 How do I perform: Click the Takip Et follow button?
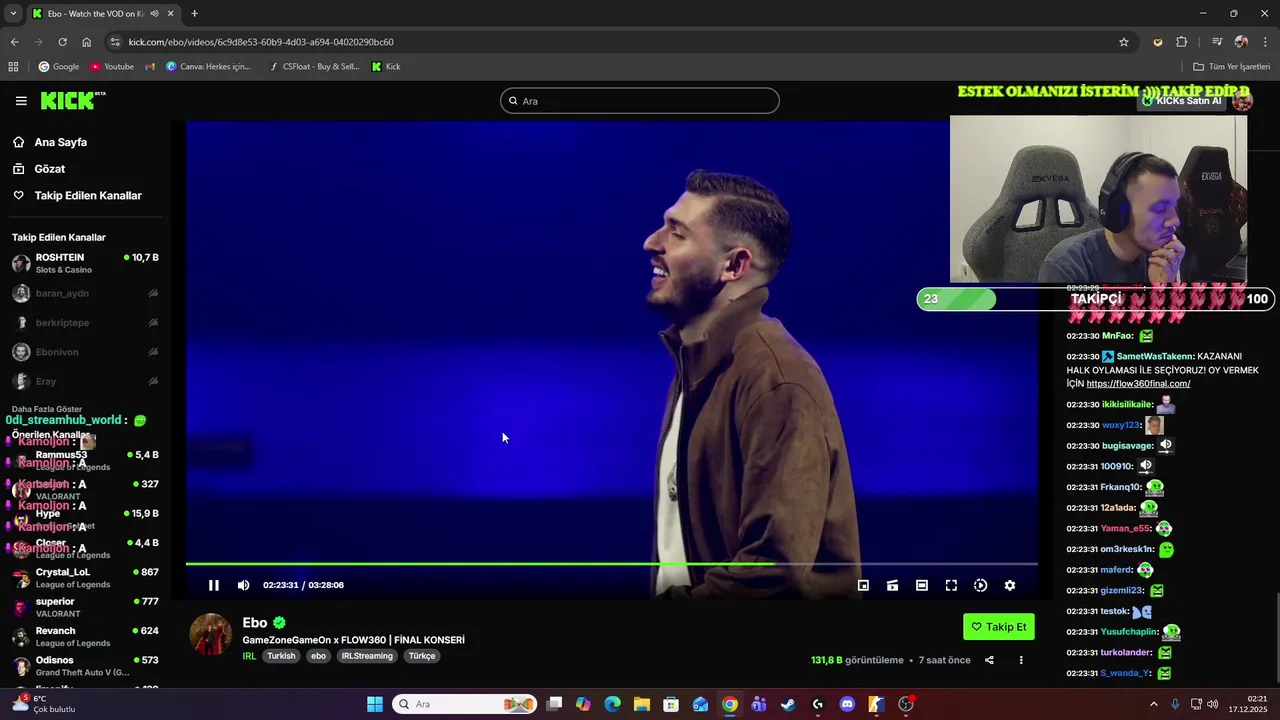(998, 627)
